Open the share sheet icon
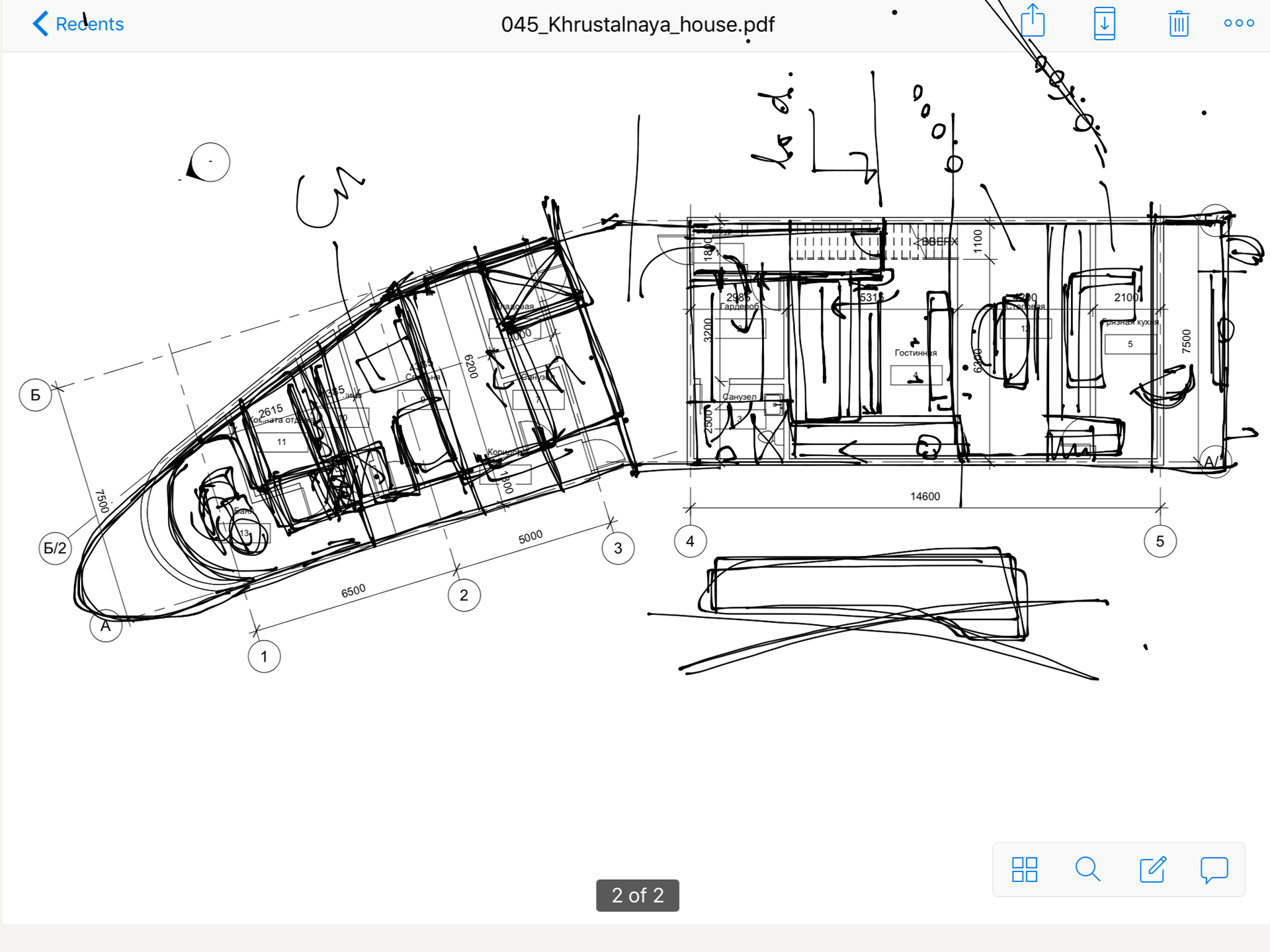The width and height of the screenshot is (1270, 952). click(1033, 22)
